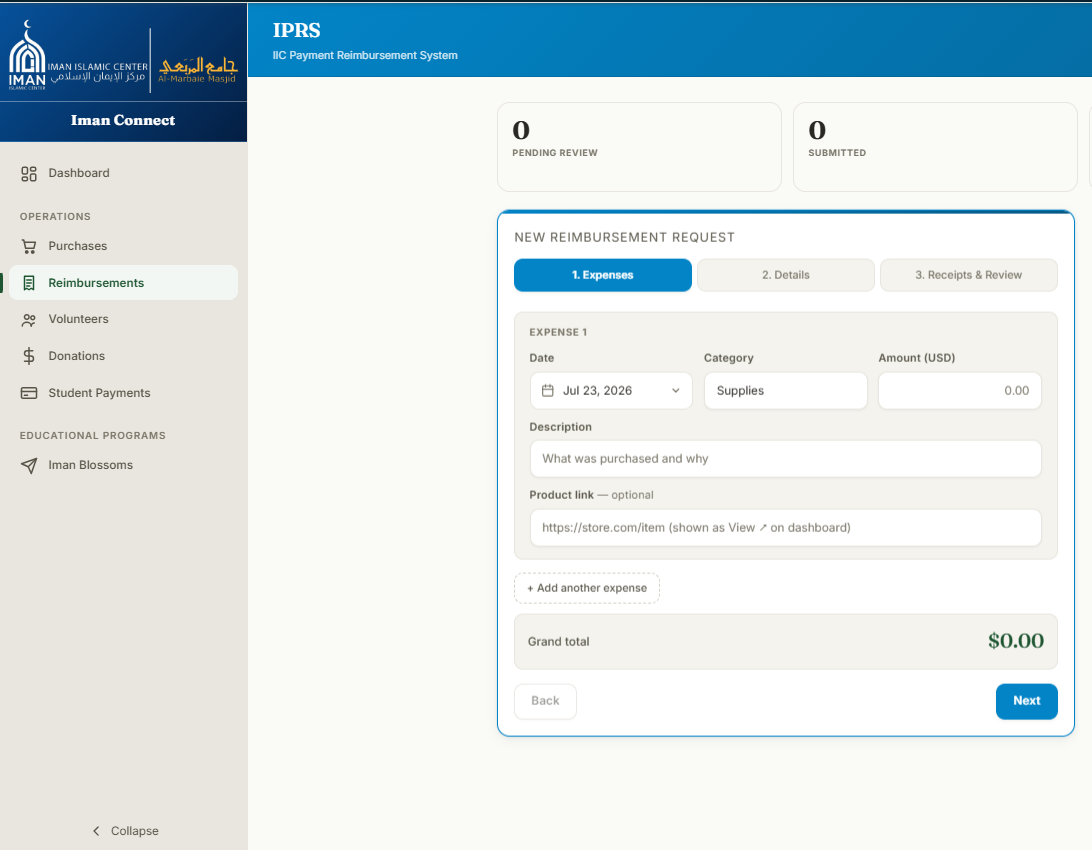This screenshot has width=1092, height=850.
Task: Focus the Product link input field
Action: click(786, 528)
